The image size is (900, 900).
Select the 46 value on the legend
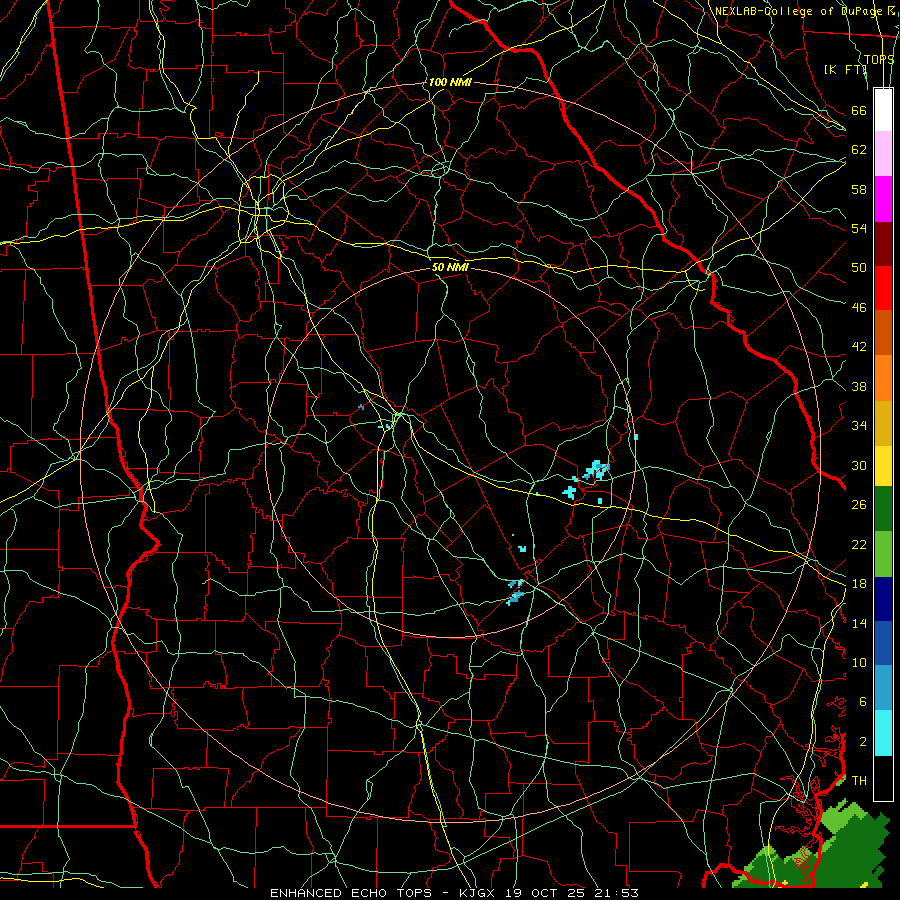[859, 307]
